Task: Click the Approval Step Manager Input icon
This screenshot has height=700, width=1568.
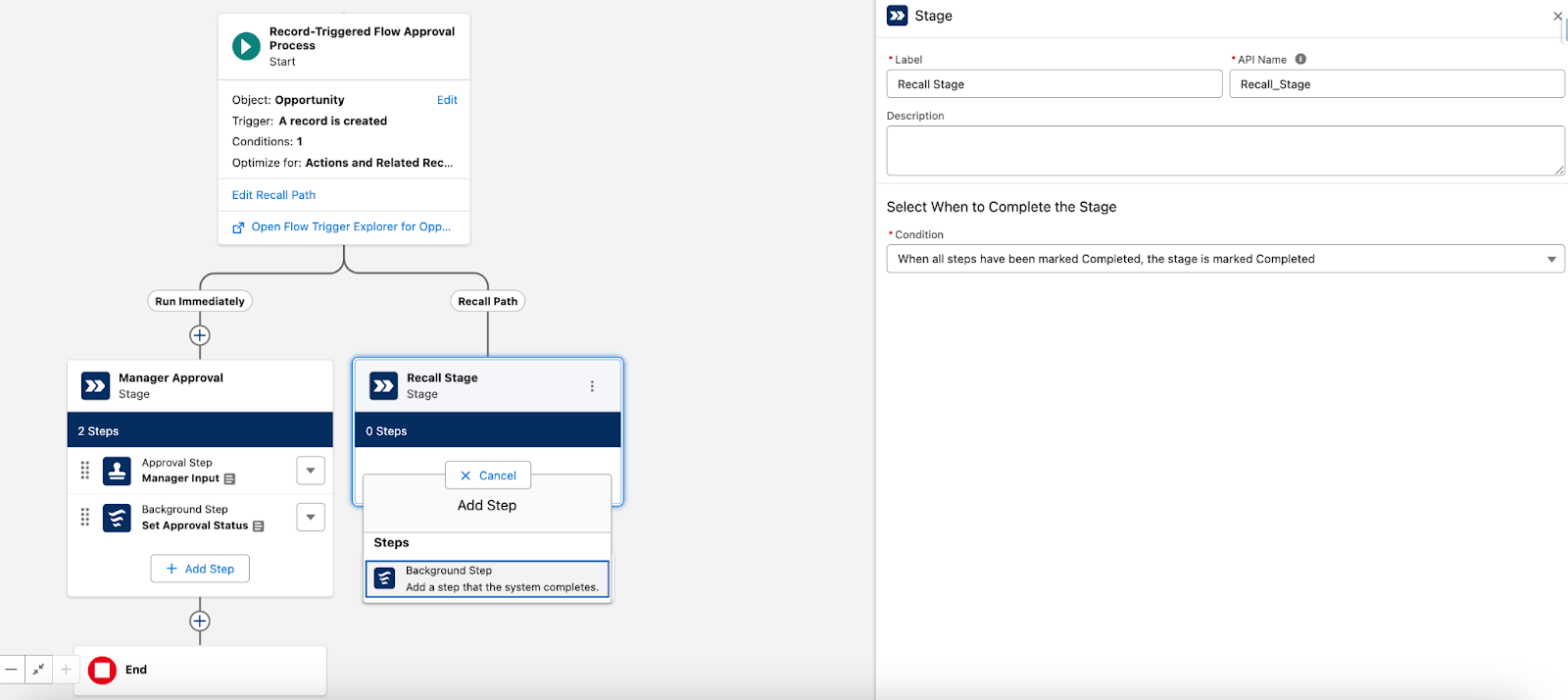Action: 117,471
